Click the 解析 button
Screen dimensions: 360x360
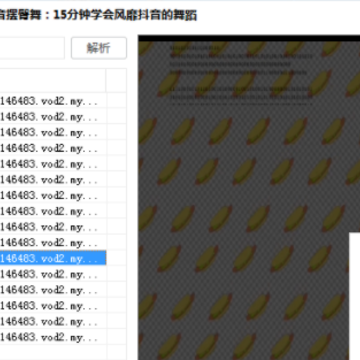pos(99,48)
